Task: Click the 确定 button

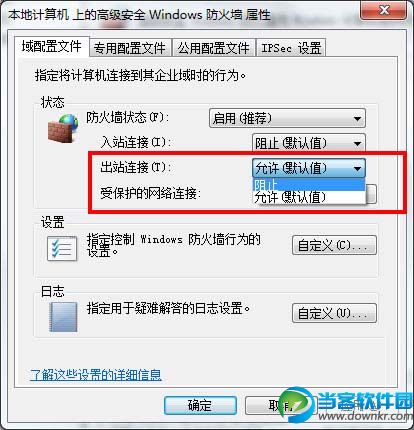Action: (x=200, y=405)
